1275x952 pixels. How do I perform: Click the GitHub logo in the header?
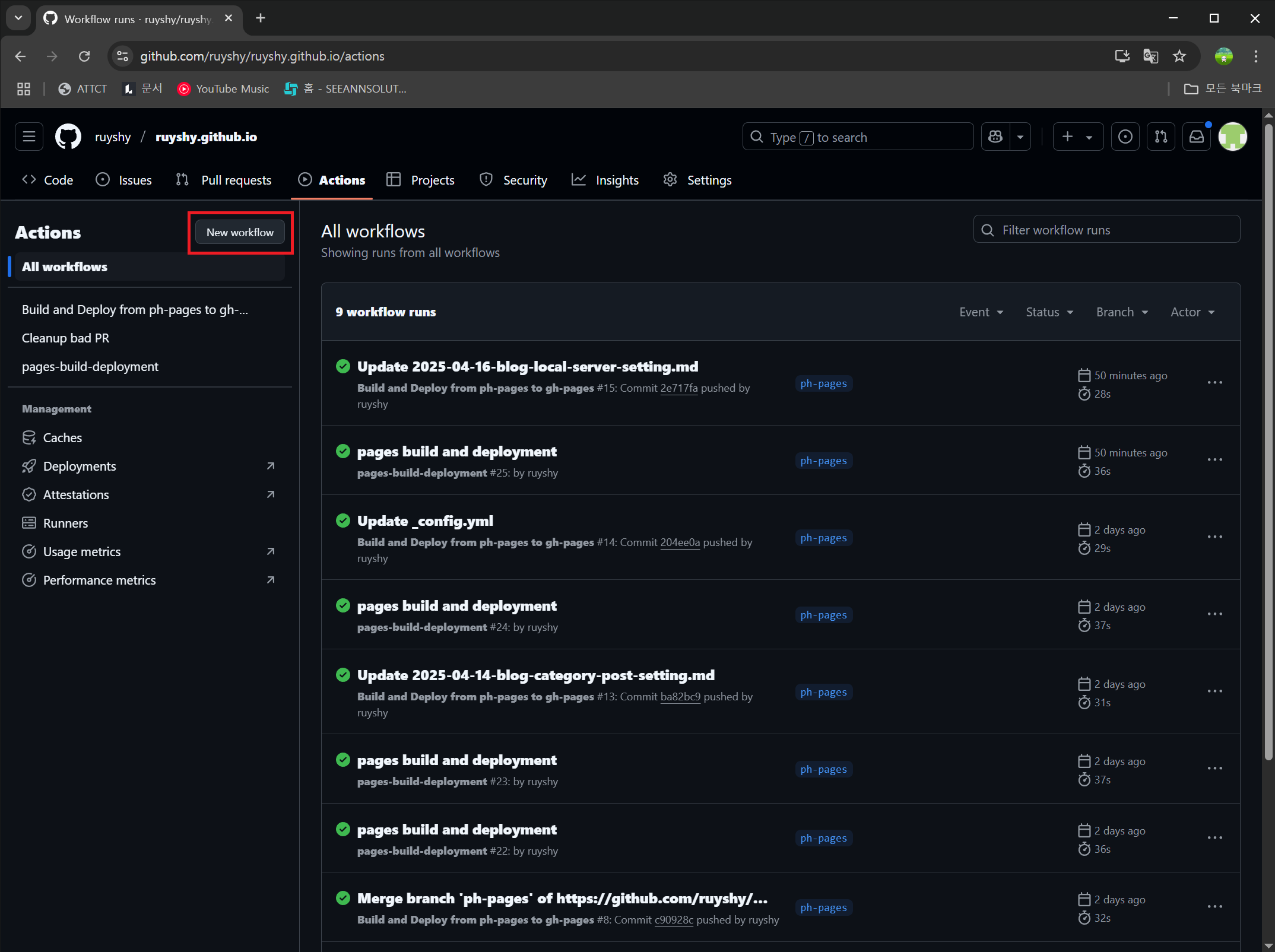tap(67, 137)
